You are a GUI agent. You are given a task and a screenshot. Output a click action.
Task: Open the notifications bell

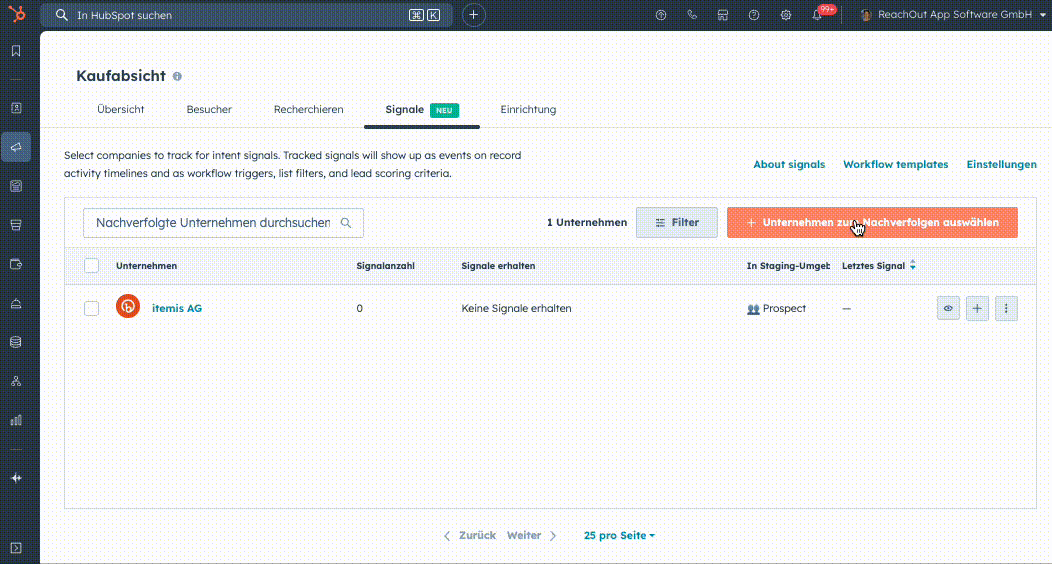817,15
